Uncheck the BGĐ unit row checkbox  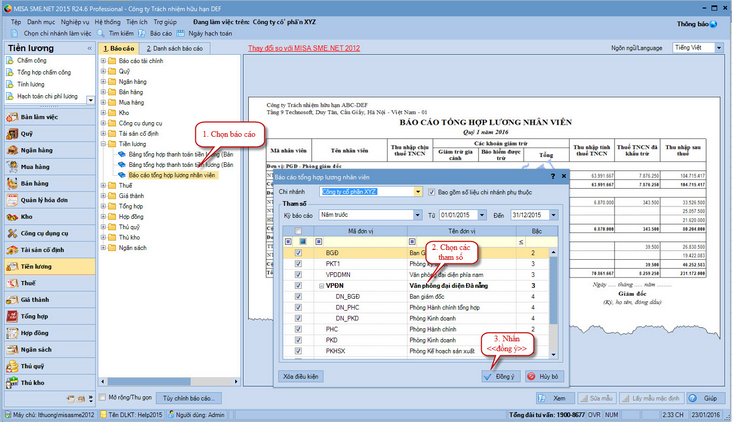pyautogui.click(x=298, y=253)
